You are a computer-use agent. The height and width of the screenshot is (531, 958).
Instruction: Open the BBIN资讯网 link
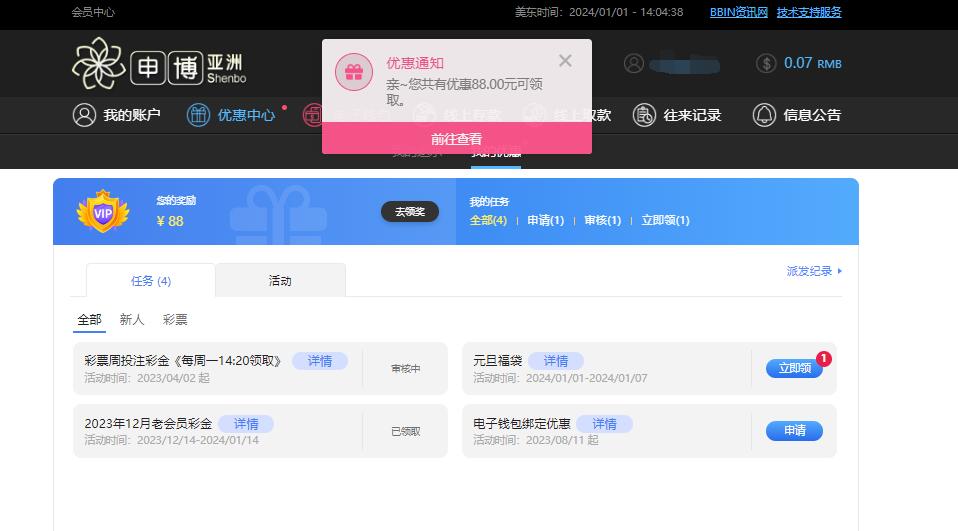(x=738, y=12)
